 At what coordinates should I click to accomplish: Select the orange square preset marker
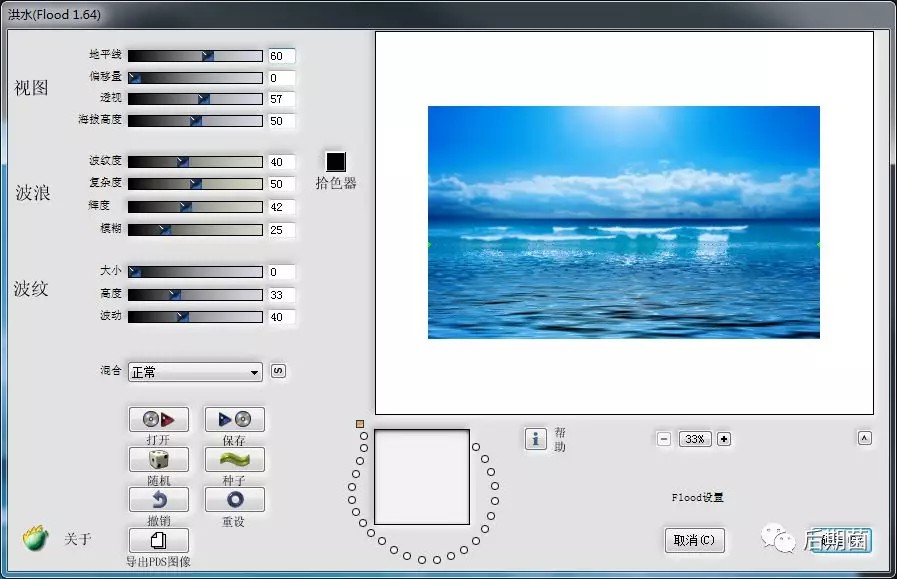click(360, 424)
